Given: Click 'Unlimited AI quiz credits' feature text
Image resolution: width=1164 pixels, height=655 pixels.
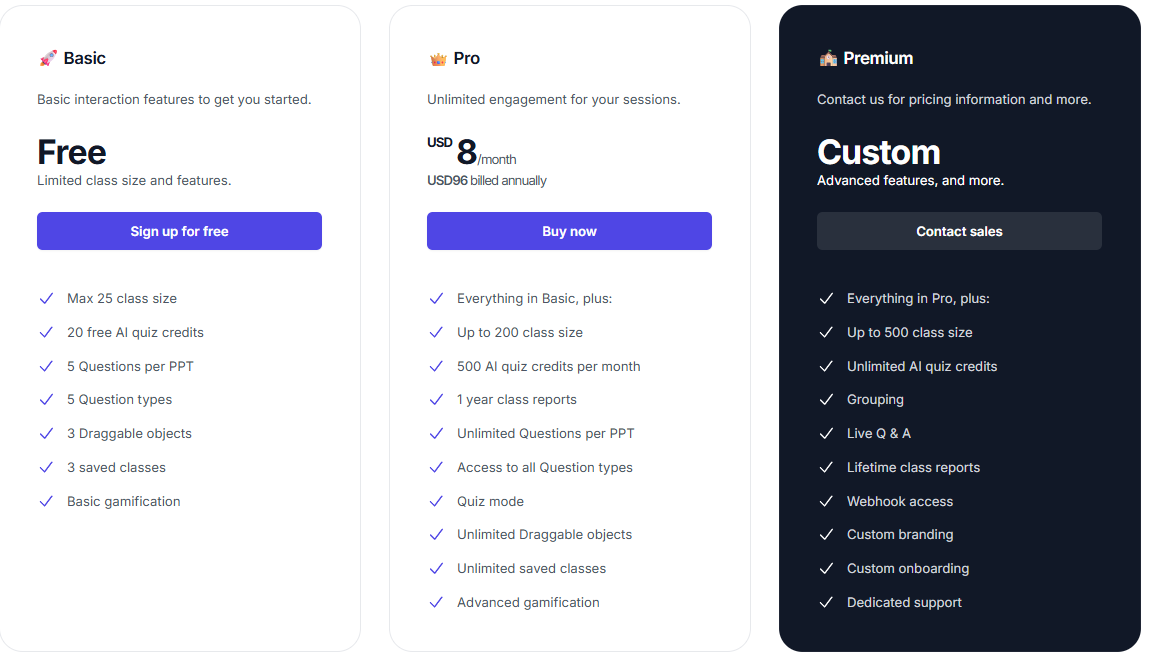Looking at the screenshot, I should (922, 366).
